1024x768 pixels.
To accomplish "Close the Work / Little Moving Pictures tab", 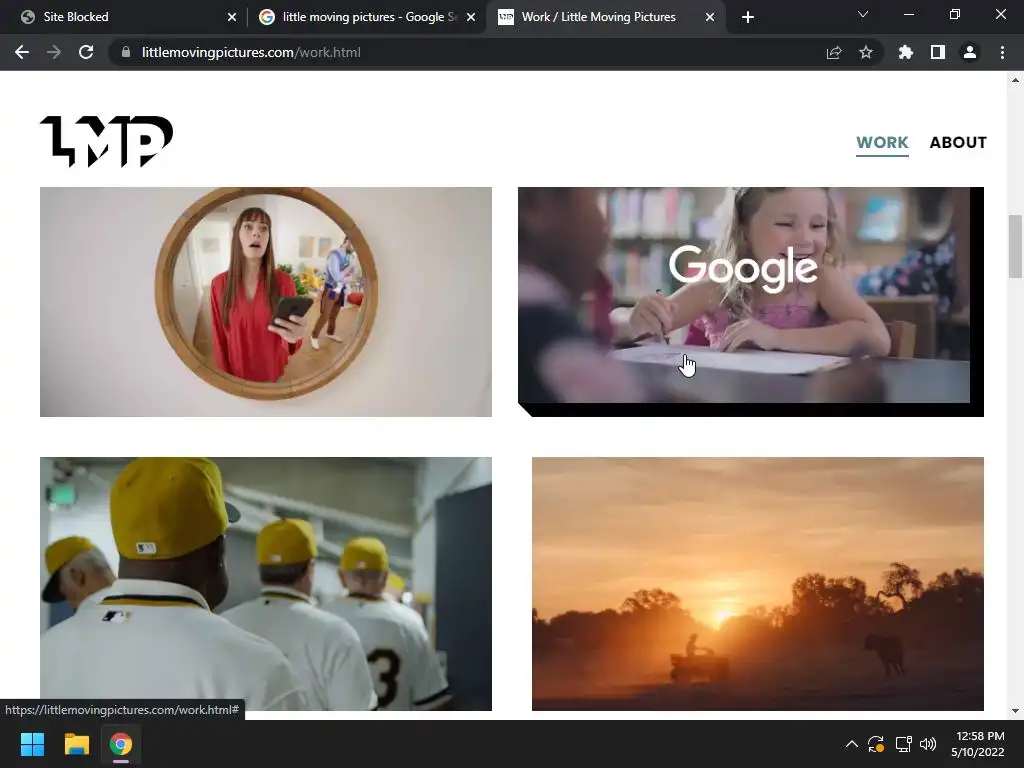I will coord(710,17).
